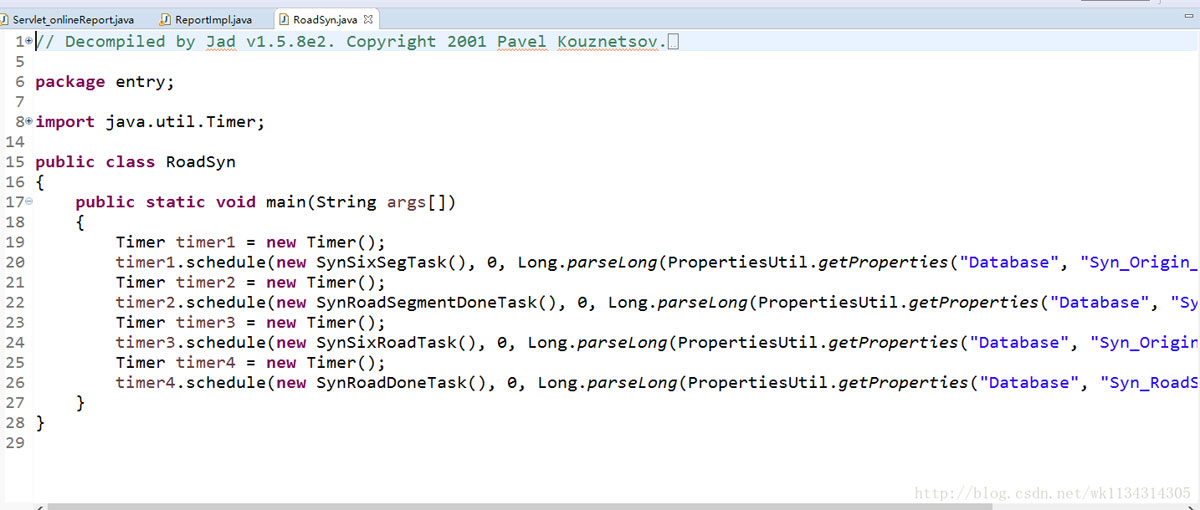Click 'Timer timer3 = new Timer();' line
Viewport: 1200px width, 510px height.
[250, 322]
